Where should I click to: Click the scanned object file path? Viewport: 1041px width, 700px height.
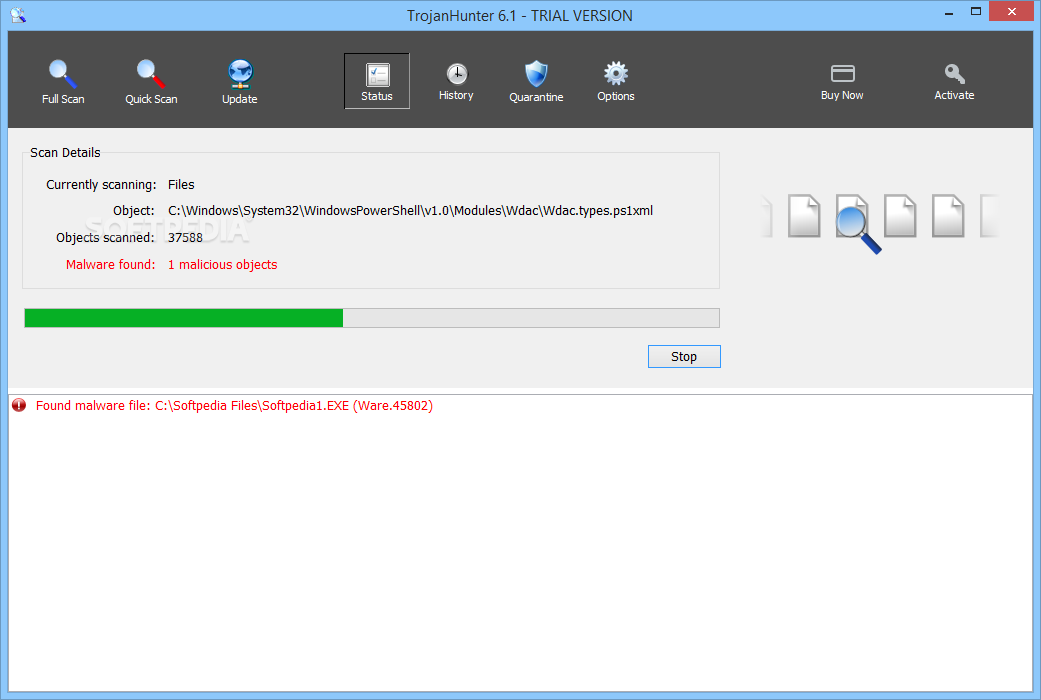coord(410,211)
